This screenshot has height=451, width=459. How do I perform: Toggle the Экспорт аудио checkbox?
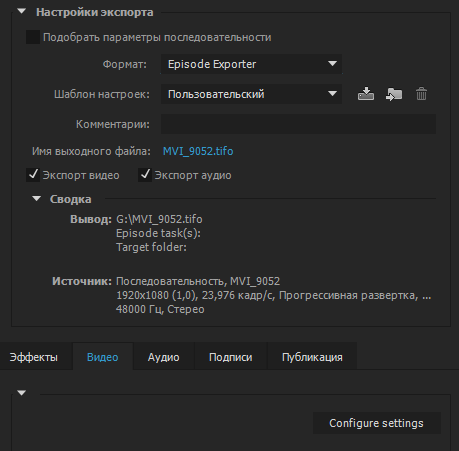click(145, 175)
